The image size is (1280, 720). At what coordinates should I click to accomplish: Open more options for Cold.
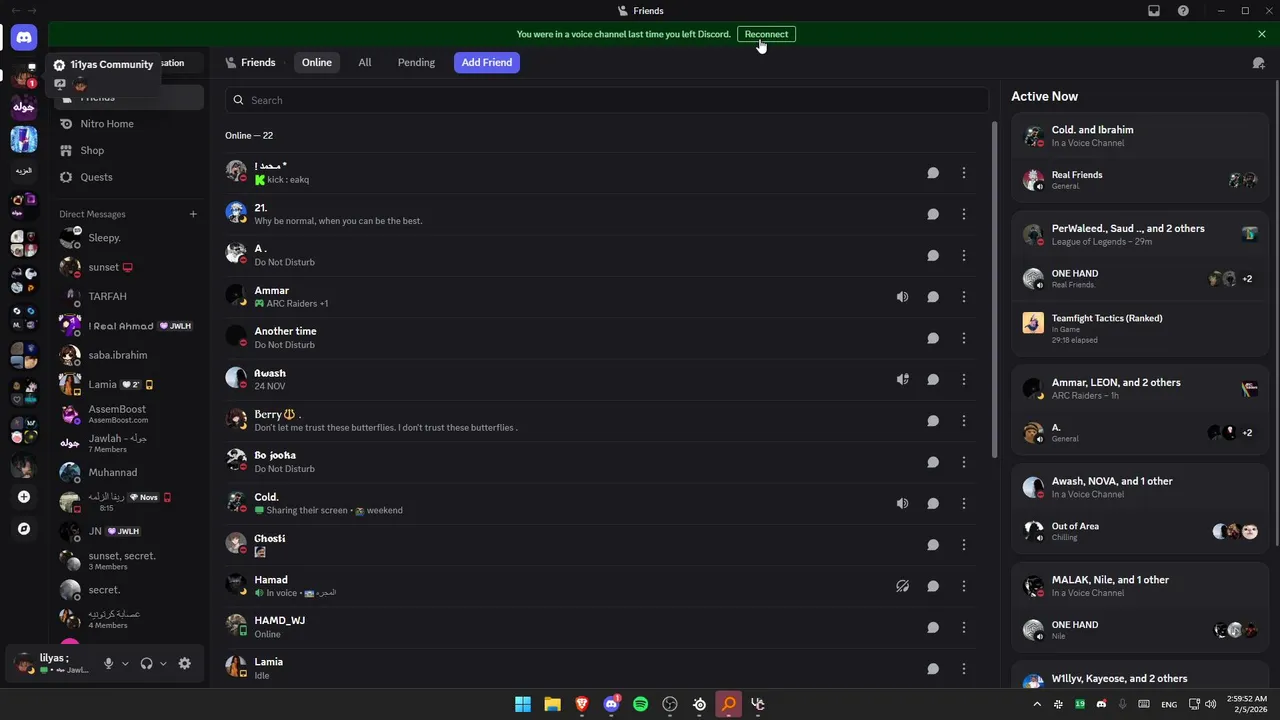[964, 503]
